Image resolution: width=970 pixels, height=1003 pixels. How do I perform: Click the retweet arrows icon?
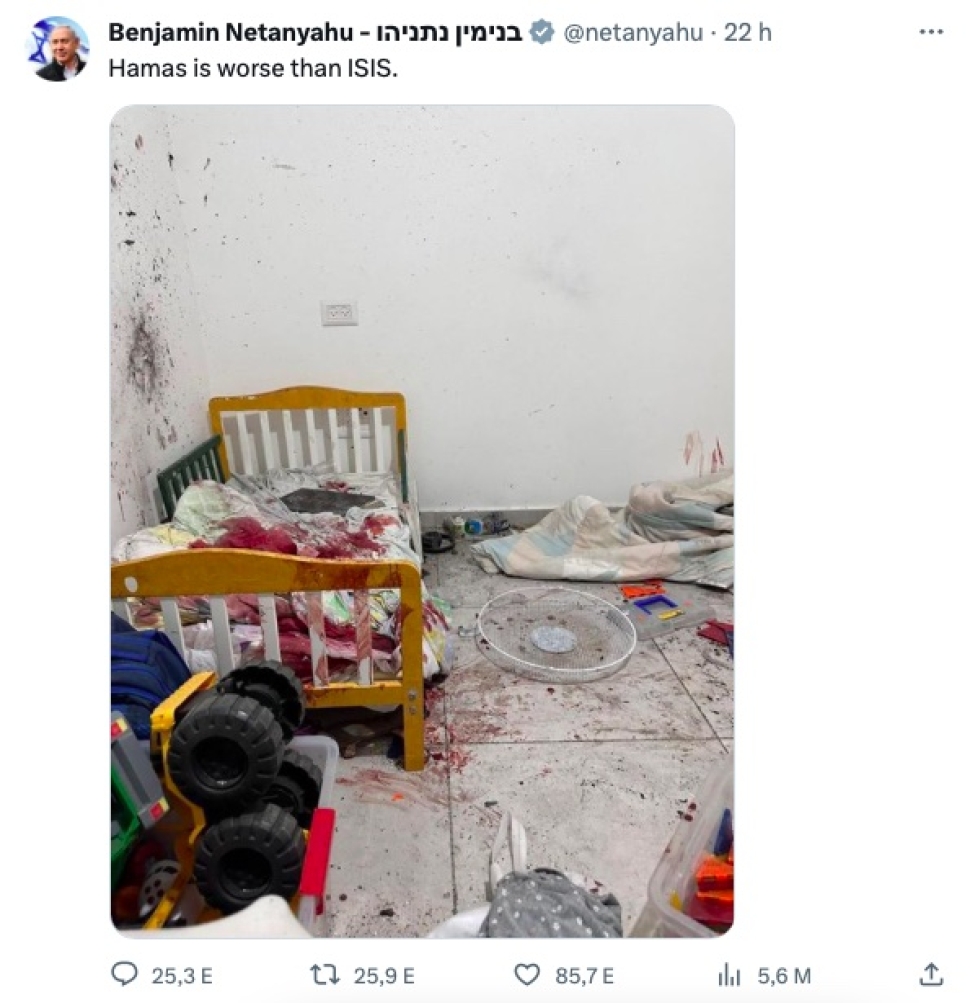click(325, 975)
